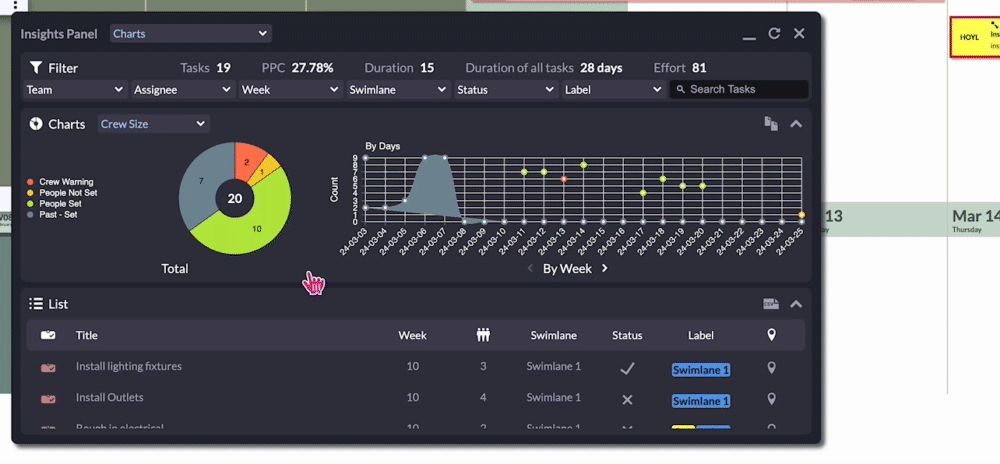Click location pin for Install lighting fixtures

coord(771,367)
